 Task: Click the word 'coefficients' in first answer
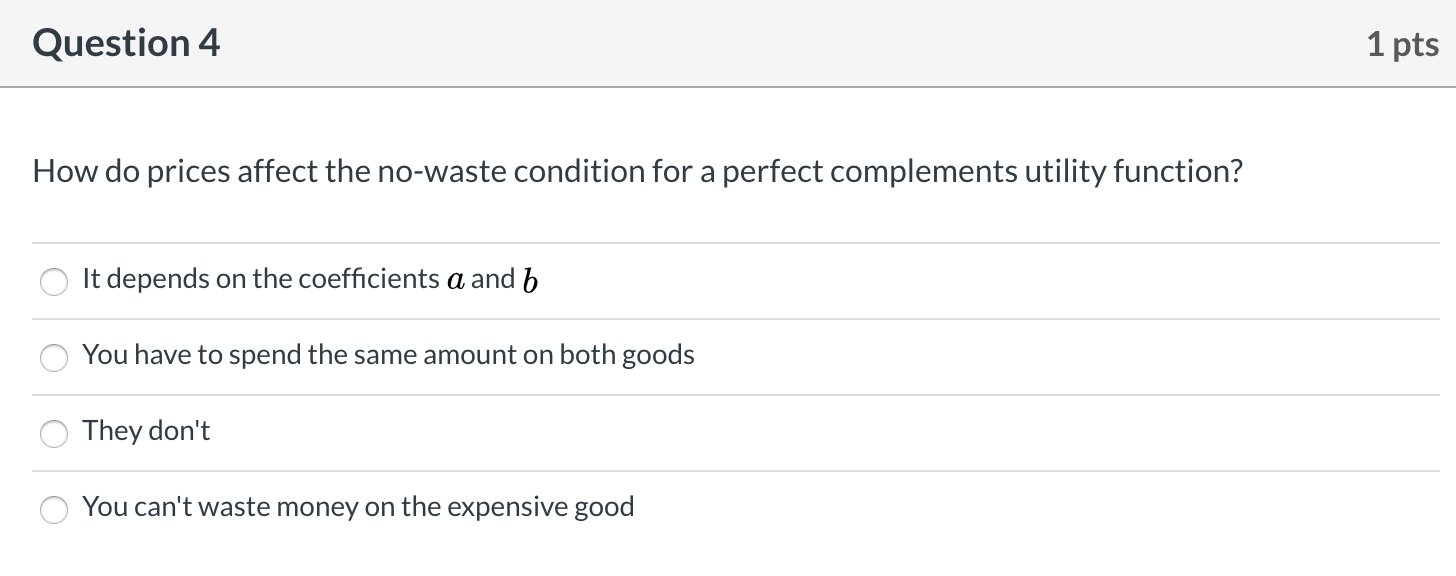[370, 278]
